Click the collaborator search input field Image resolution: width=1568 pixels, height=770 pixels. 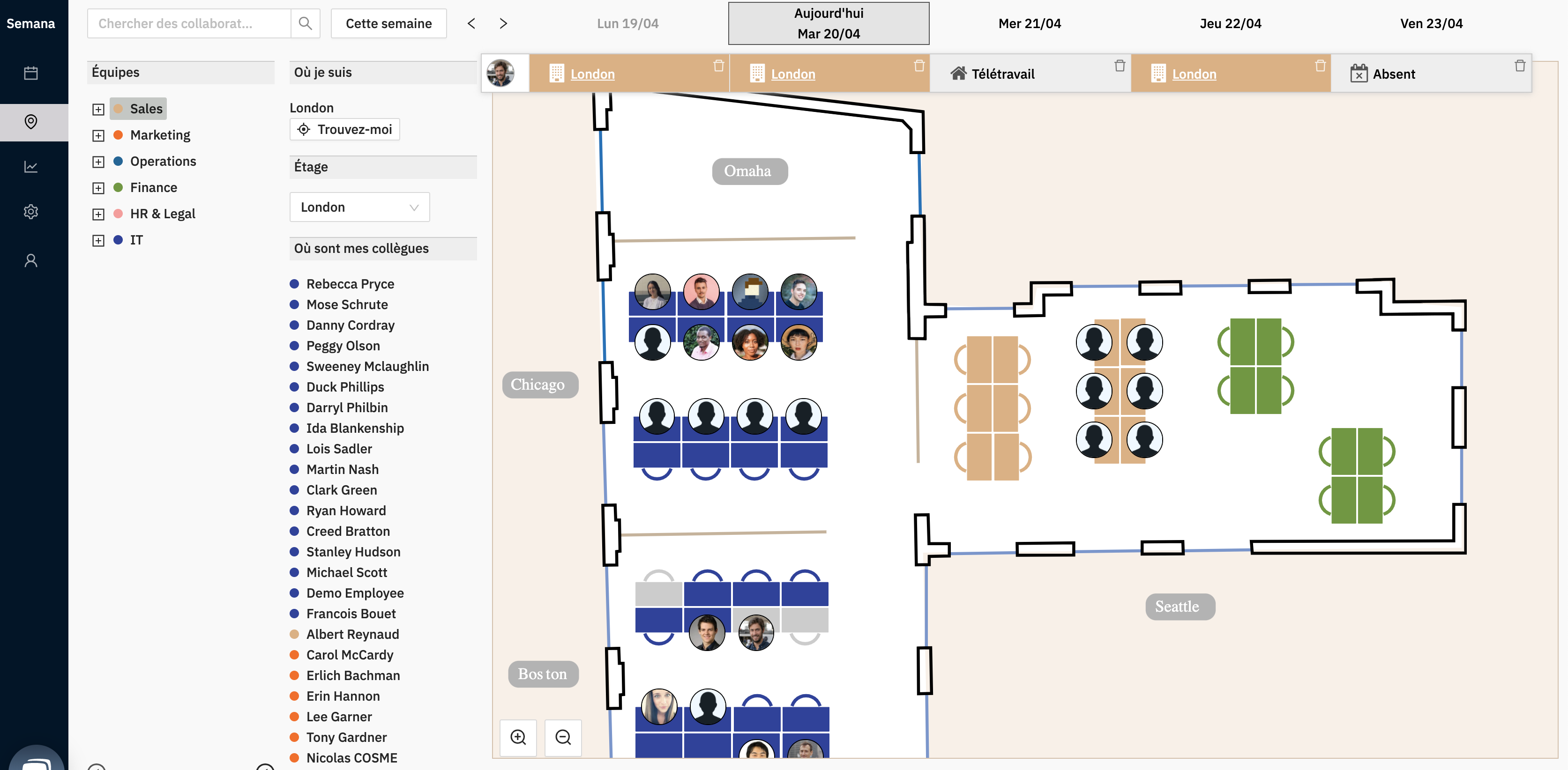point(189,23)
